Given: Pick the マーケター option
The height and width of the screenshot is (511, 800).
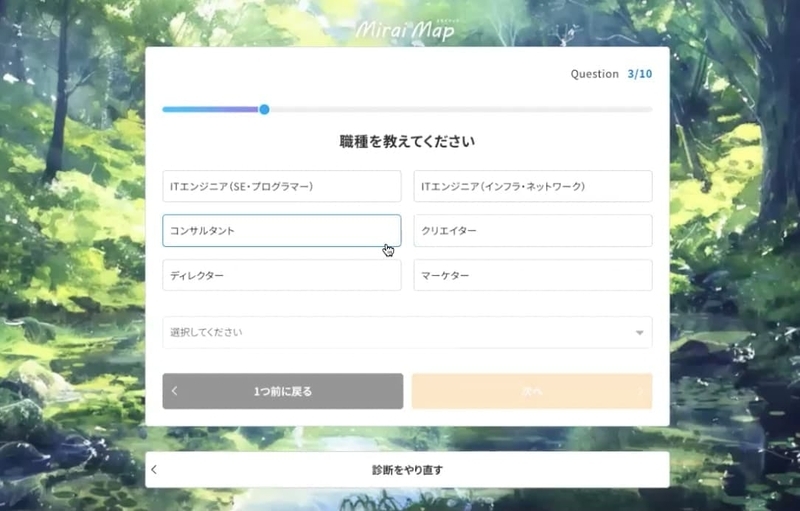Looking at the screenshot, I should click(533, 275).
